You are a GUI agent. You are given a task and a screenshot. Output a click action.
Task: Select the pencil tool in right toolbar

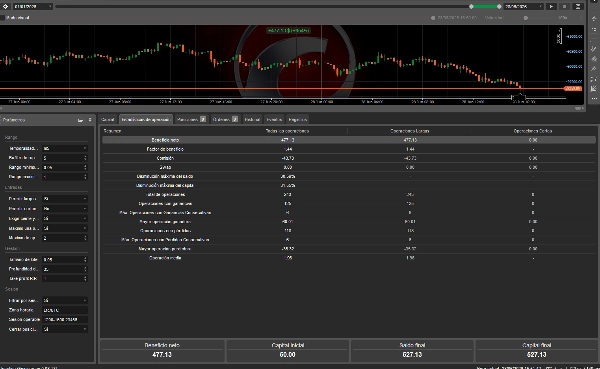click(x=594, y=69)
